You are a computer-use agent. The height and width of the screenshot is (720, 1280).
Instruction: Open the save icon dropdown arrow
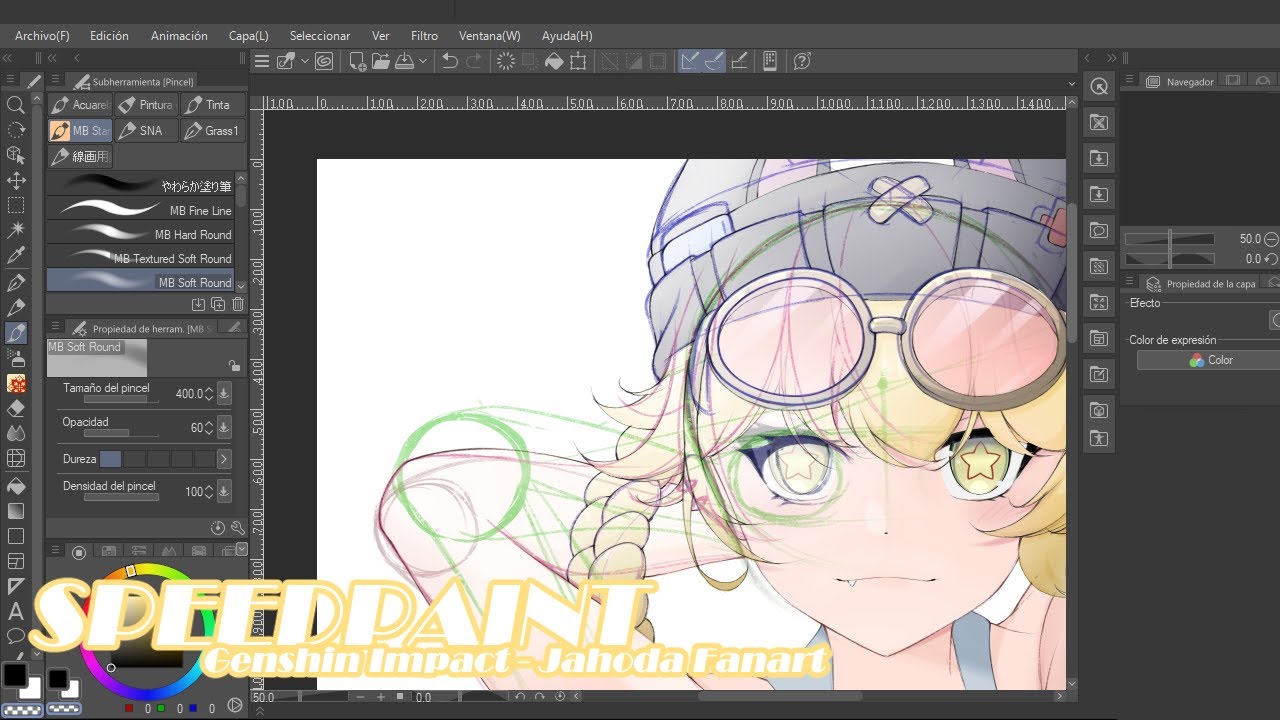pos(423,61)
